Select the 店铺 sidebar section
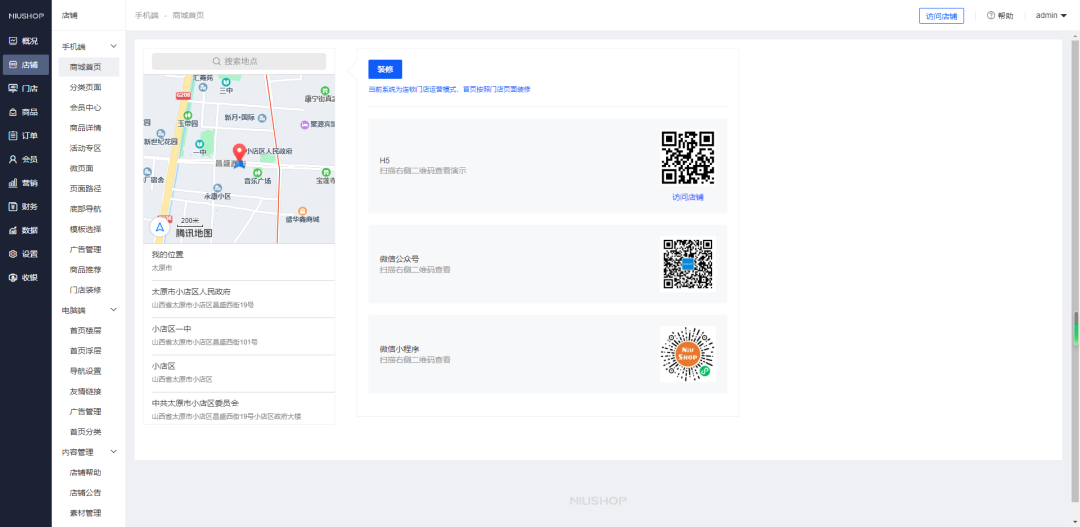Image resolution: width=1080 pixels, height=527 pixels. pyautogui.click(x=25, y=65)
